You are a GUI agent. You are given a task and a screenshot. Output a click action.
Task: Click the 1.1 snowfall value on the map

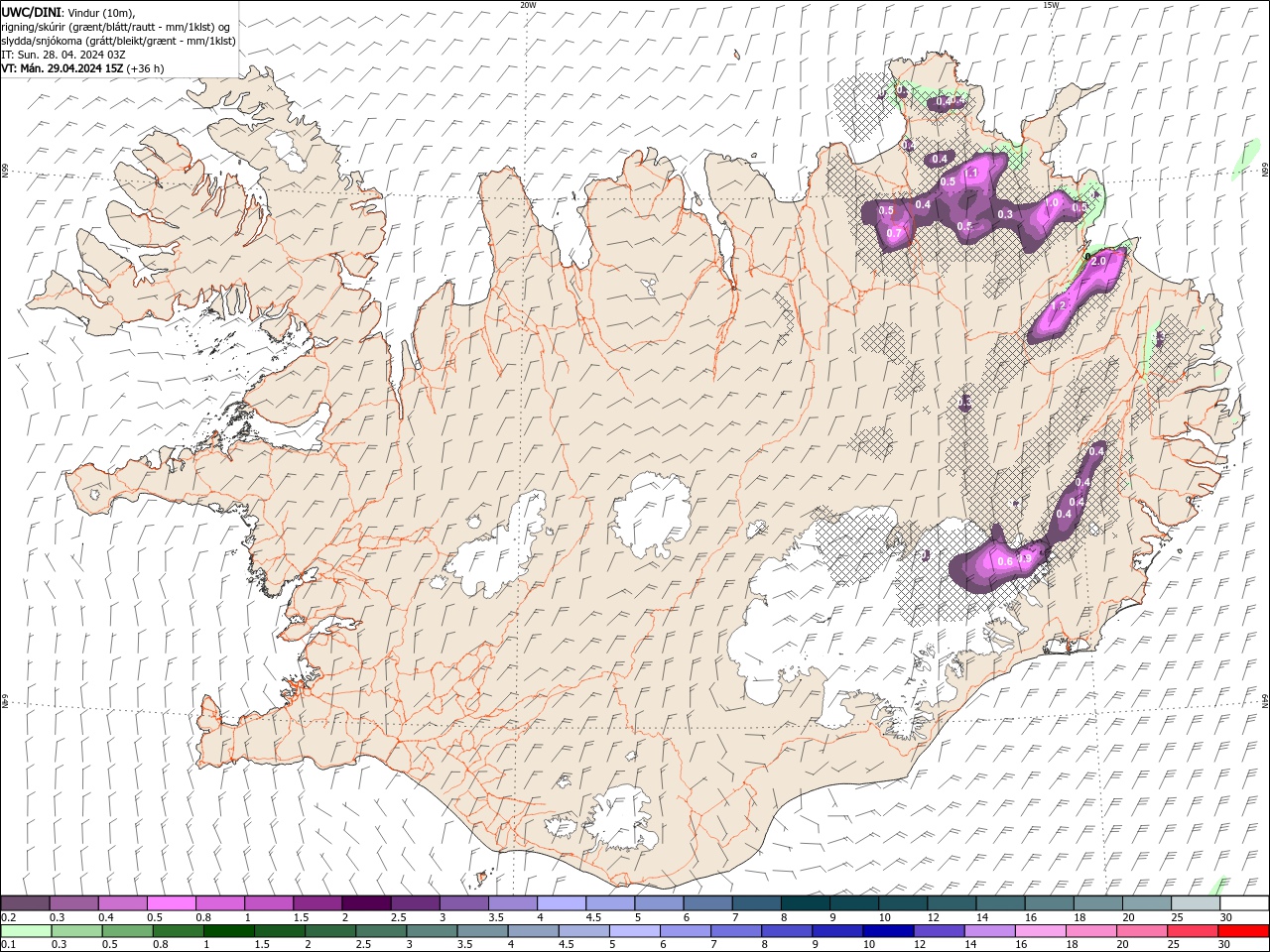click(971, 173)
